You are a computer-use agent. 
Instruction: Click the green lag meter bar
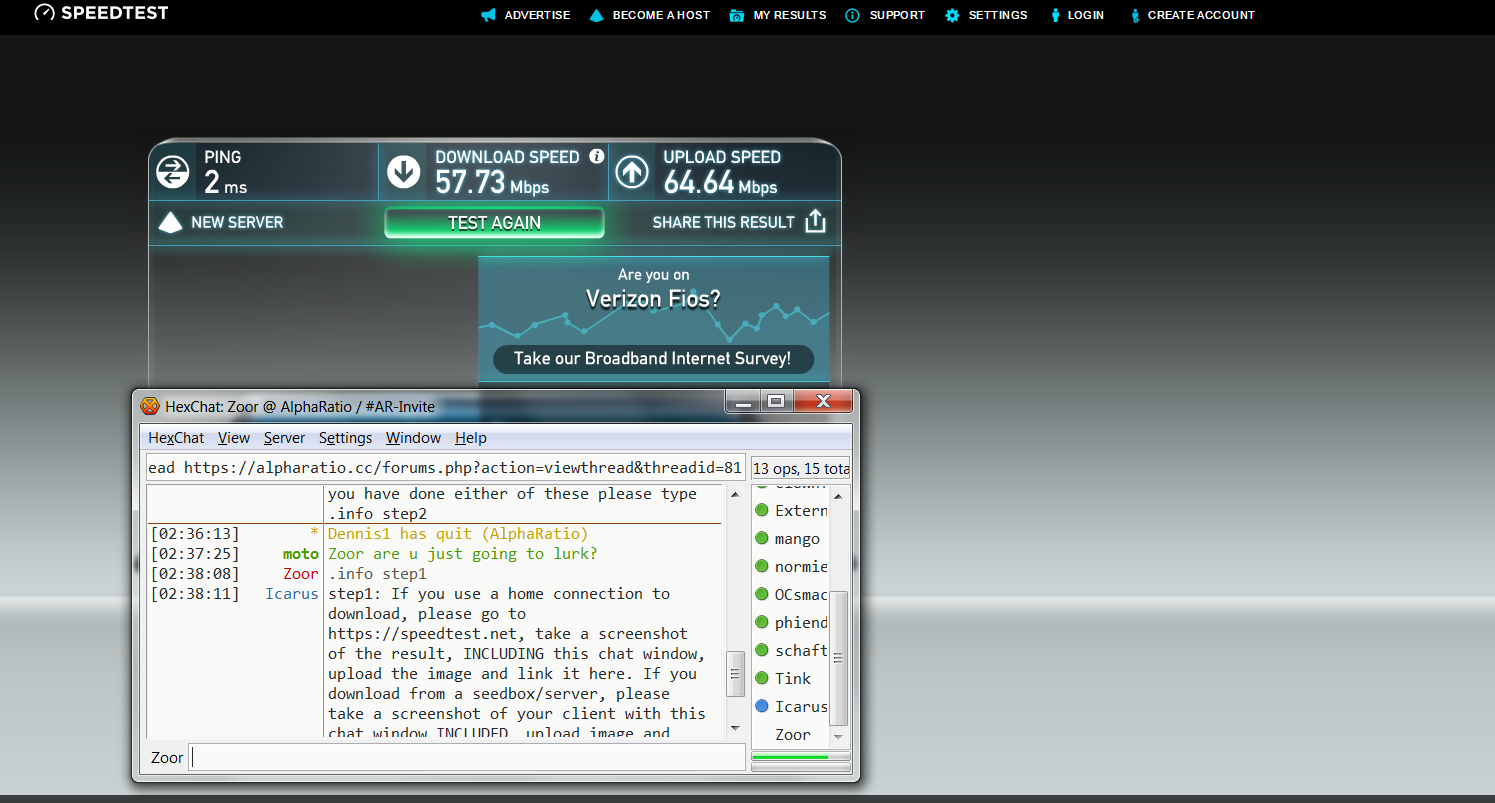(x=800, y=757)
